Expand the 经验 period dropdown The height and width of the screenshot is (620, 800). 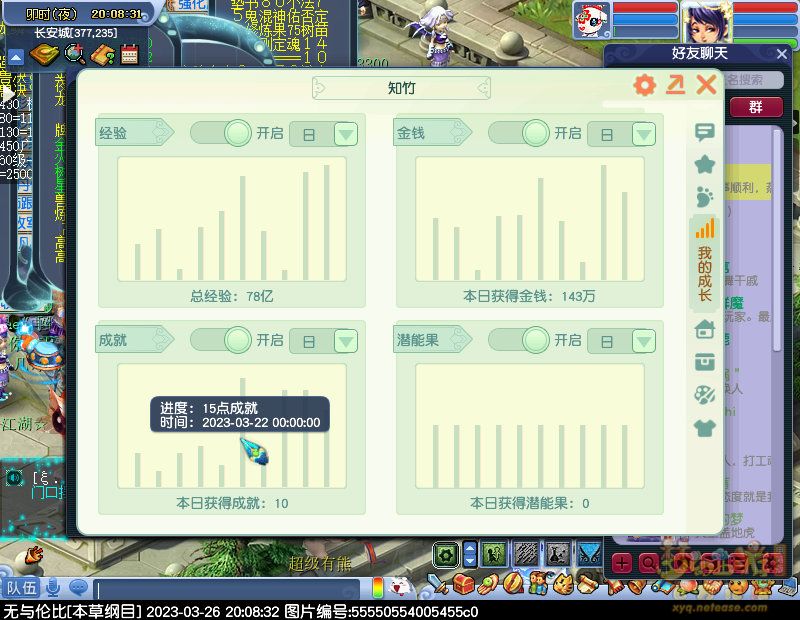pos(345,134)
